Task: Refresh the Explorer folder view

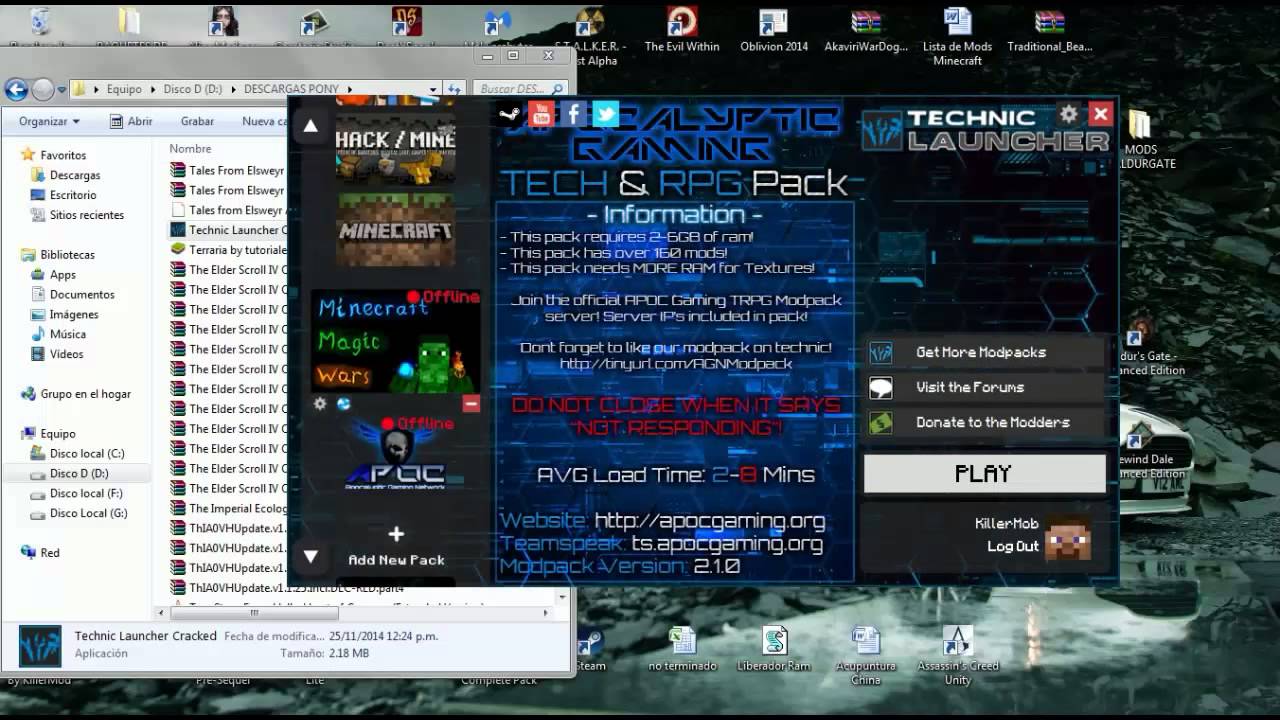Action: coord(454,89)
